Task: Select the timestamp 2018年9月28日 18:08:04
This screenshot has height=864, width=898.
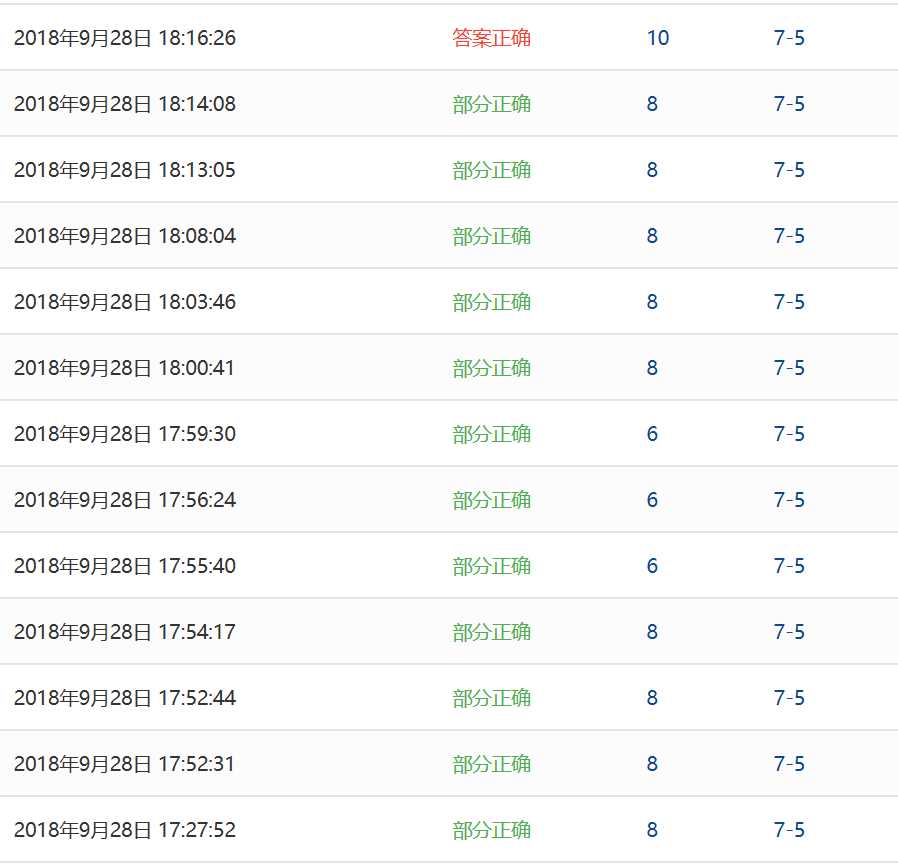Action: [x=125, y=236]
